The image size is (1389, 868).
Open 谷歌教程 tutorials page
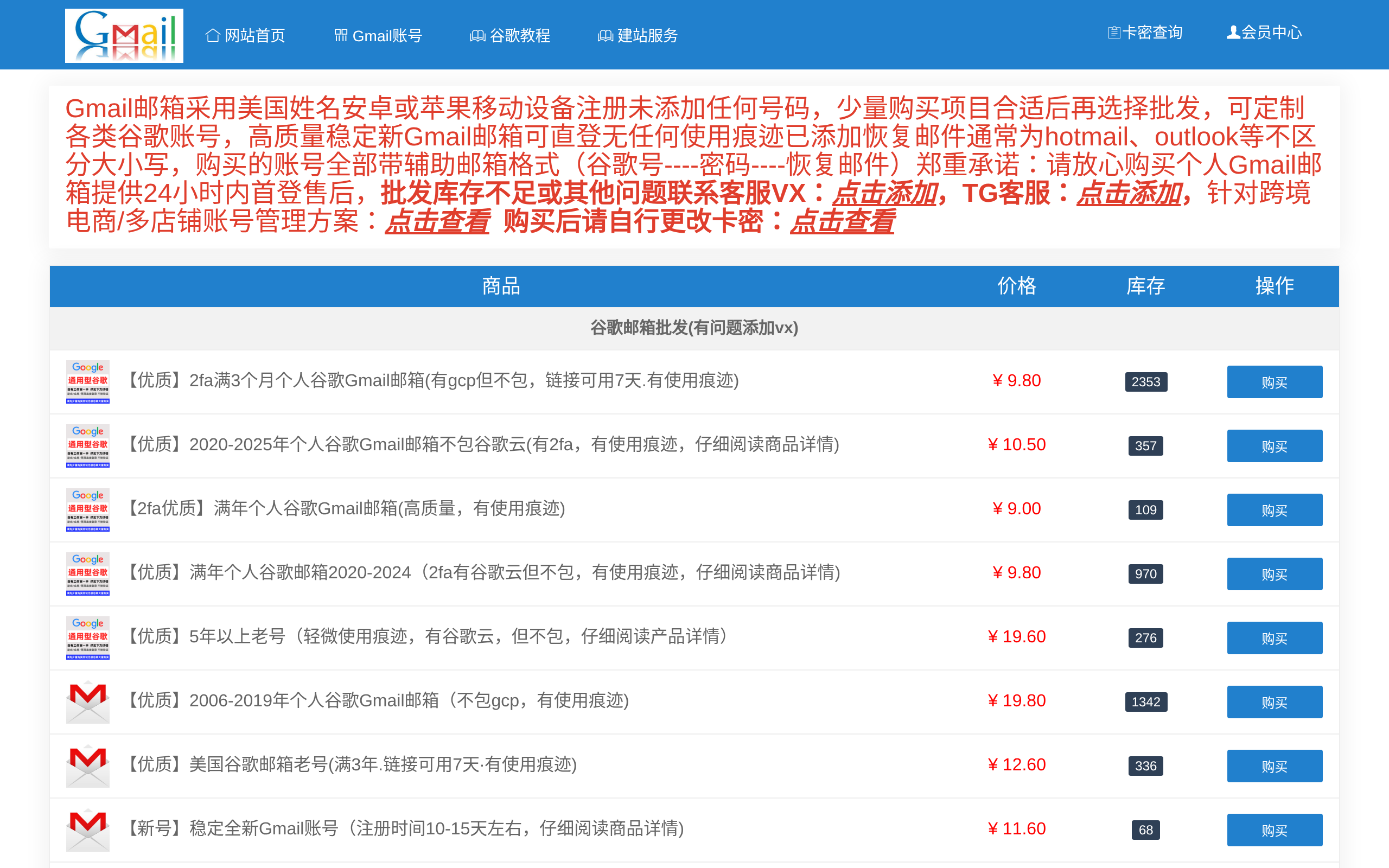pos(509,36)
